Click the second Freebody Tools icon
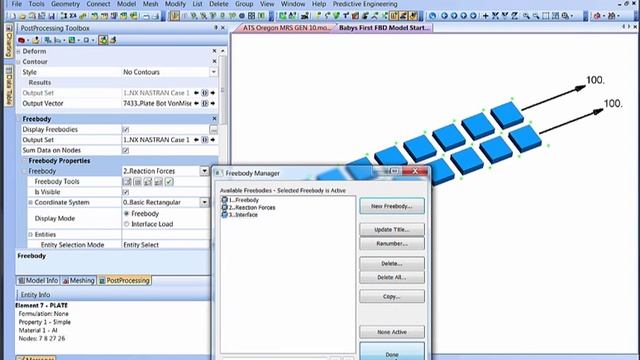The width and height of the screenshot is (640, 360). 138,182
